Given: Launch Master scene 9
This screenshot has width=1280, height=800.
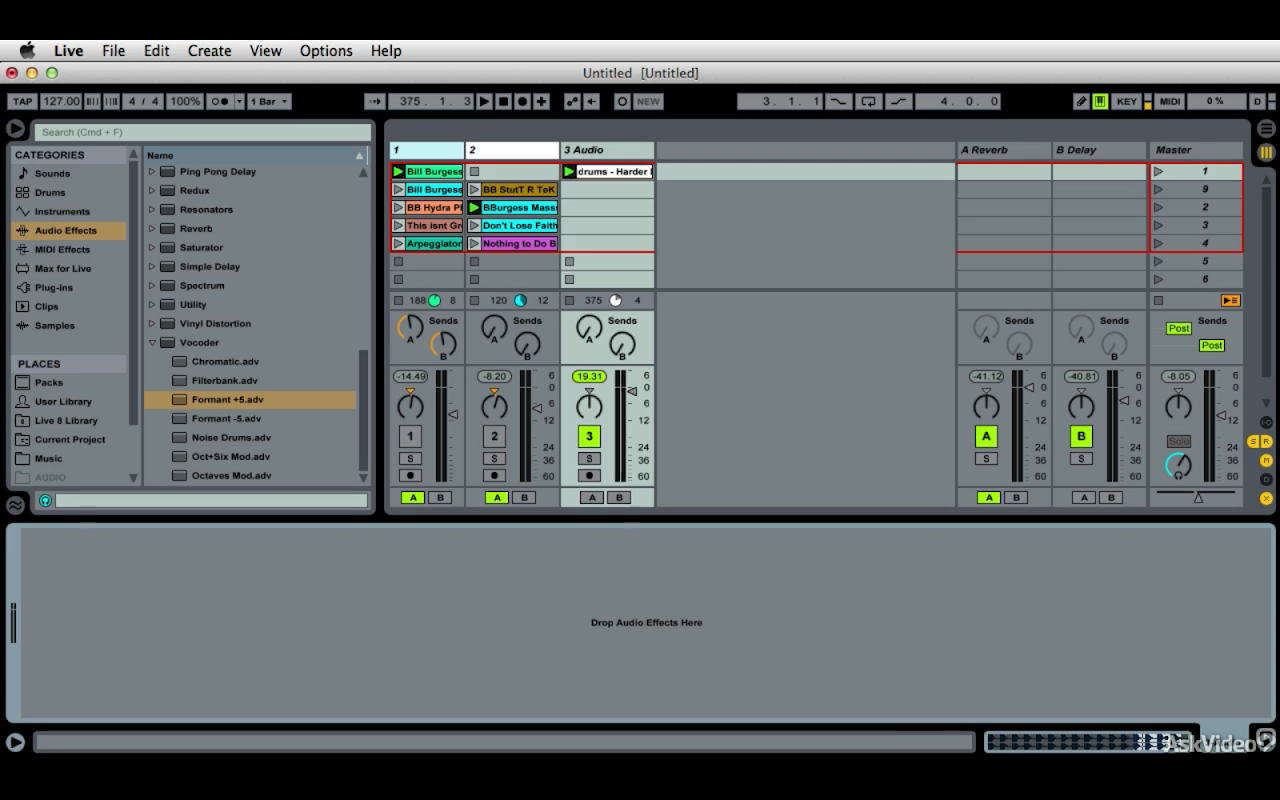Looking at the screenshot, I should pyautogui.click(x=1159, y=189).
